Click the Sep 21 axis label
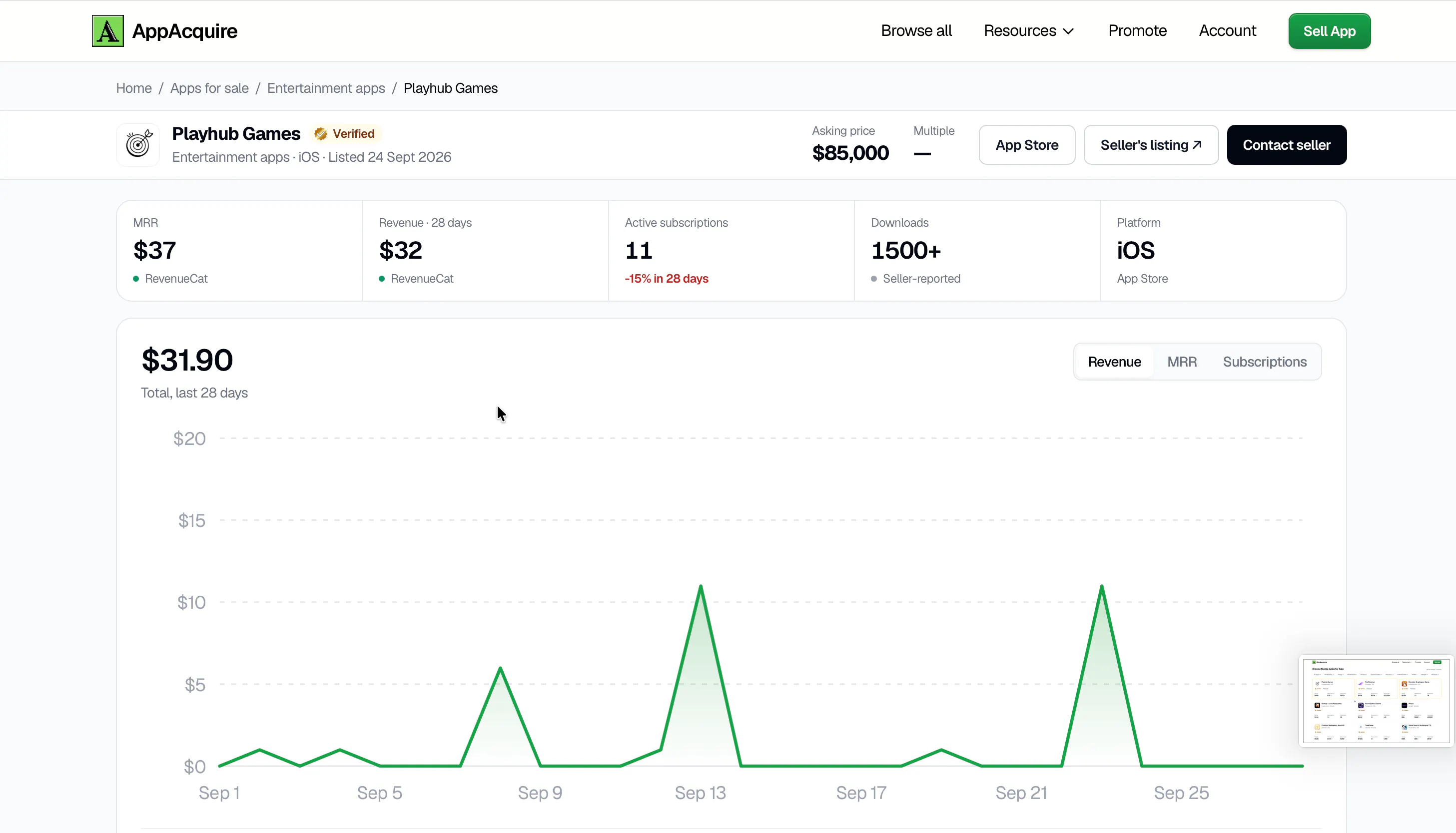The width and height of the screenshot is (1456, 833). tap(1021, 793)
